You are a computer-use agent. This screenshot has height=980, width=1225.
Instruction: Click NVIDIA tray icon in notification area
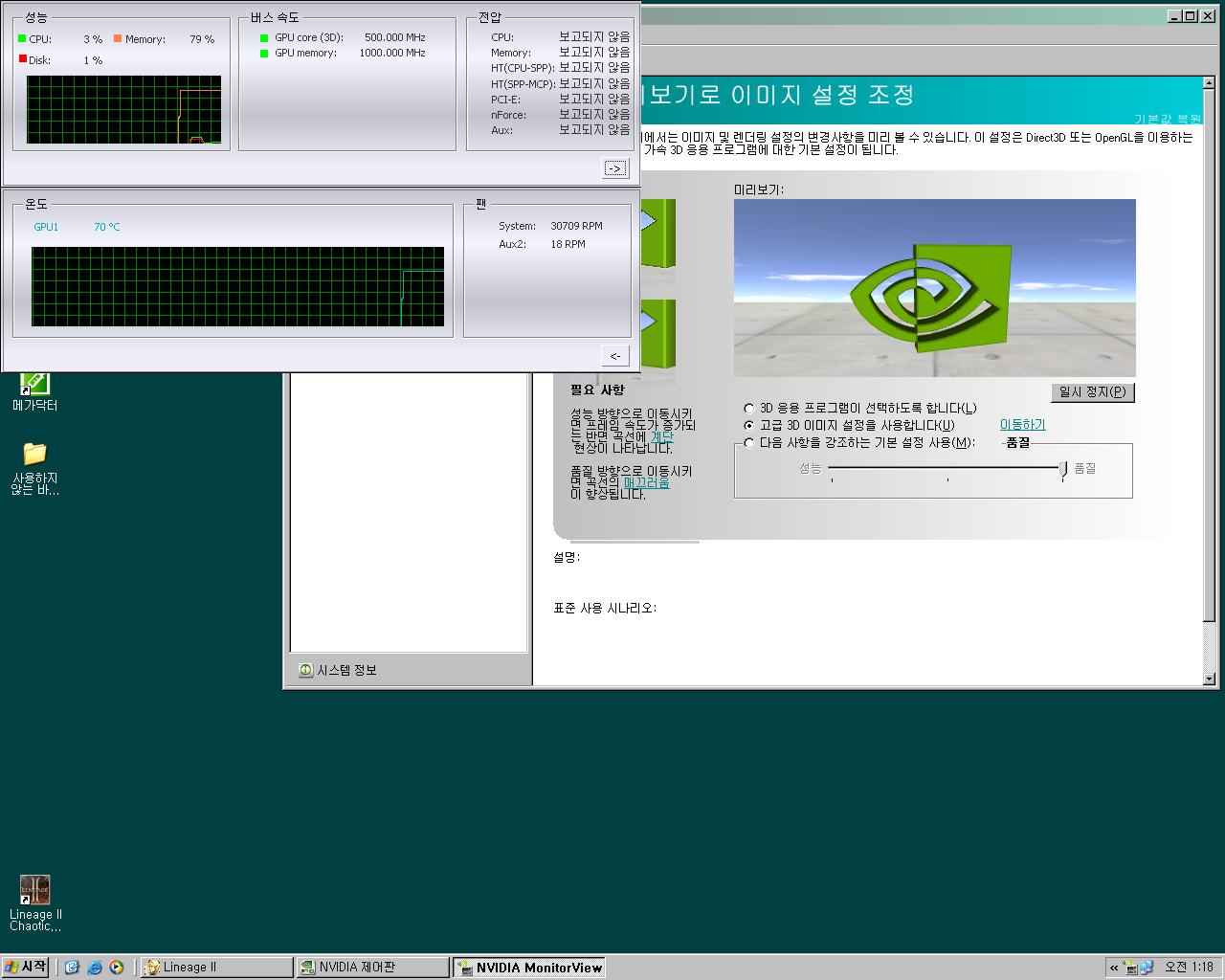pyautogui.click(x=1130, y=968)
